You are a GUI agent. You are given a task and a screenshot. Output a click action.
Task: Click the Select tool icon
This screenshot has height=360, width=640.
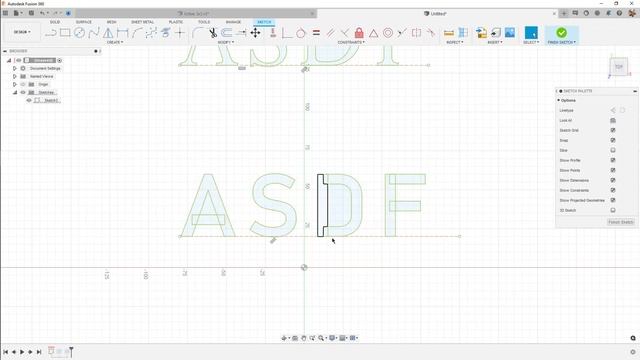pyautogui.click(x=531, y=33)
